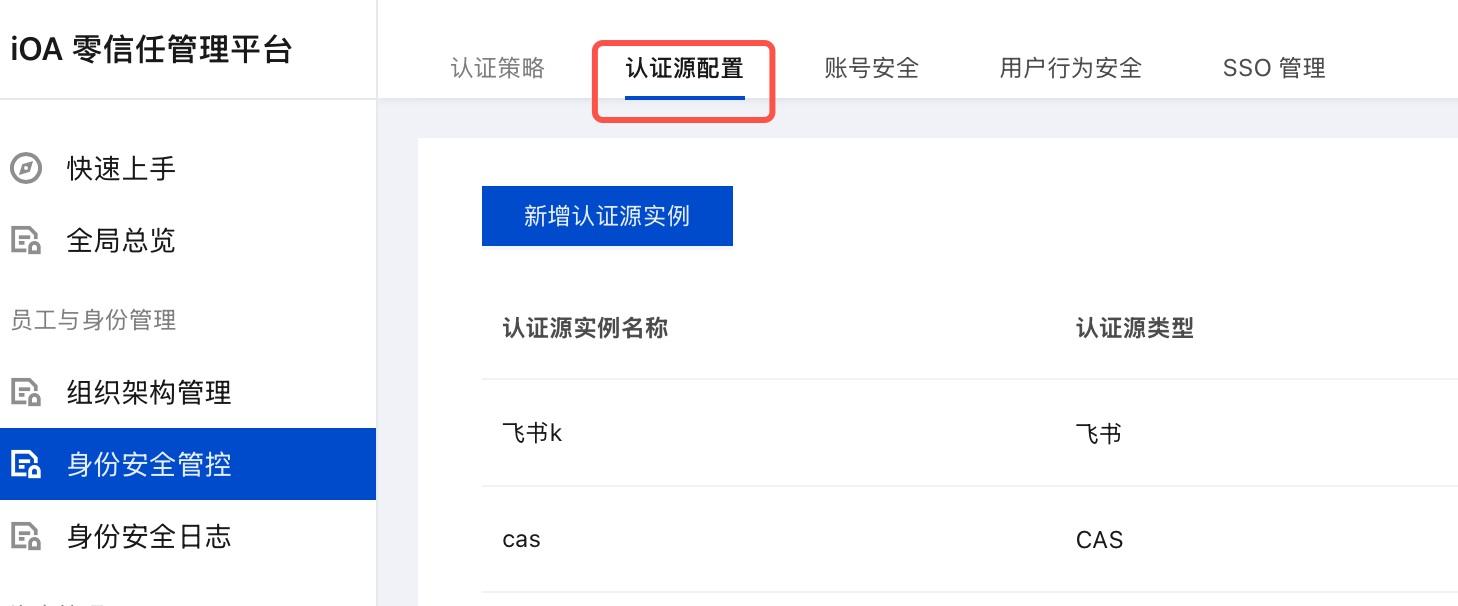Click the 认证源类型 column header
This screenshot has width=1458, height=606.
click(1135, 328)
